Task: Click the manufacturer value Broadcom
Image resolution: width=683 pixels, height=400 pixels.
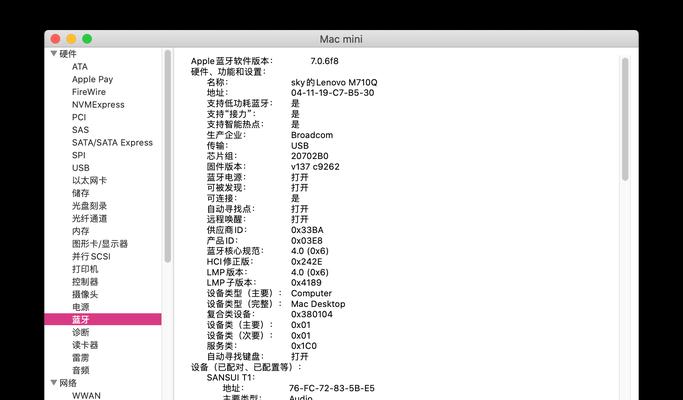Action: click(x=312, y=135)
